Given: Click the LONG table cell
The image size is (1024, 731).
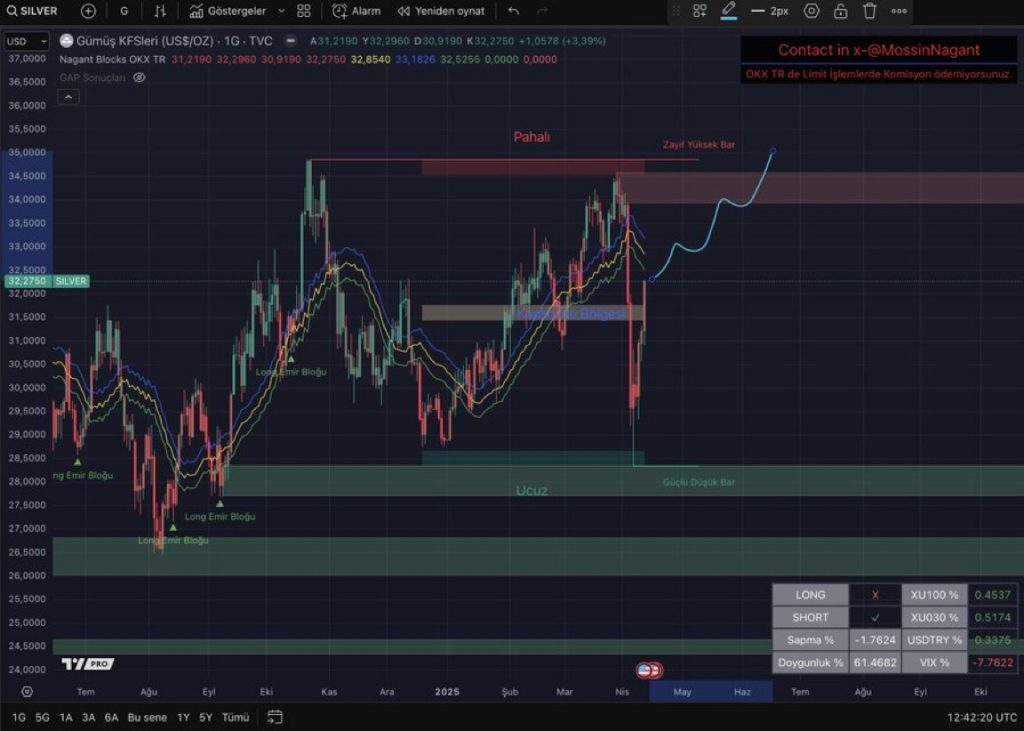Looking at the screenshot, I should (x=810, y=595).
